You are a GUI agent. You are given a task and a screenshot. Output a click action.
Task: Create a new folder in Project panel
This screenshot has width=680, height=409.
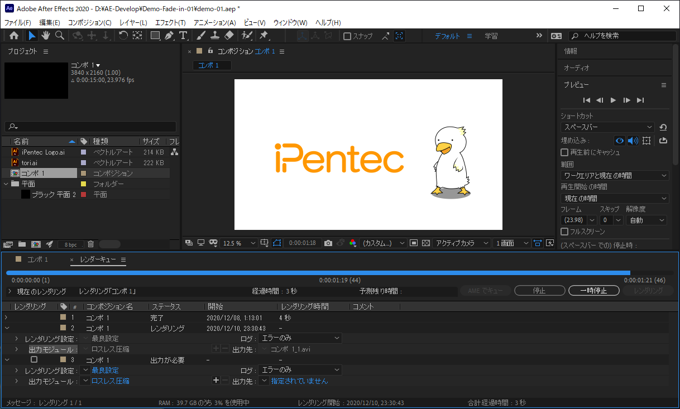click(x=22, y=244)
